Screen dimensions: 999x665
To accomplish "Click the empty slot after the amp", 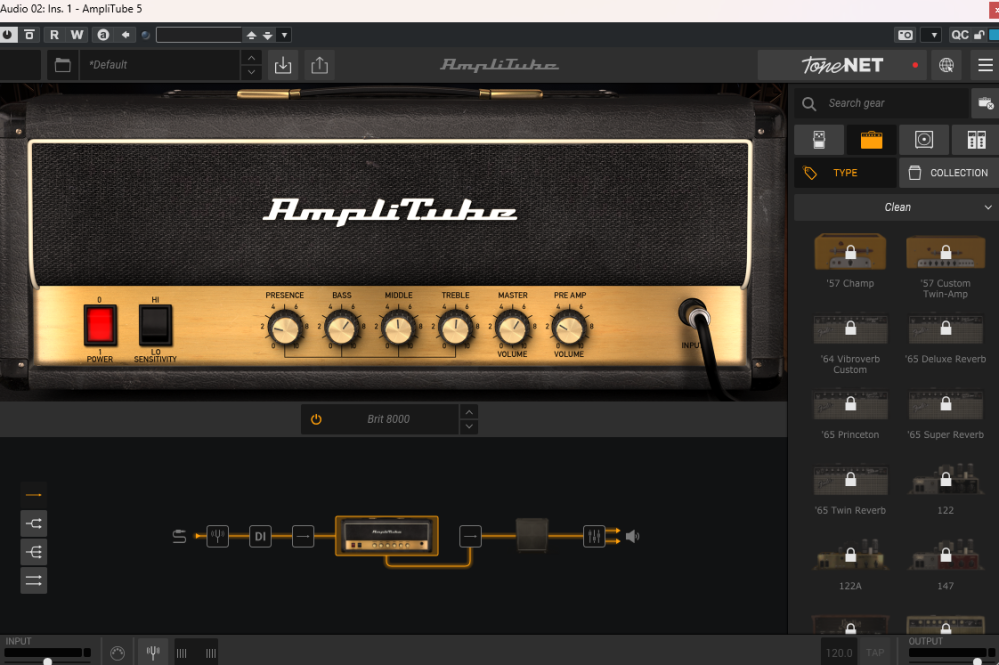I will click(x=470, y=536).
